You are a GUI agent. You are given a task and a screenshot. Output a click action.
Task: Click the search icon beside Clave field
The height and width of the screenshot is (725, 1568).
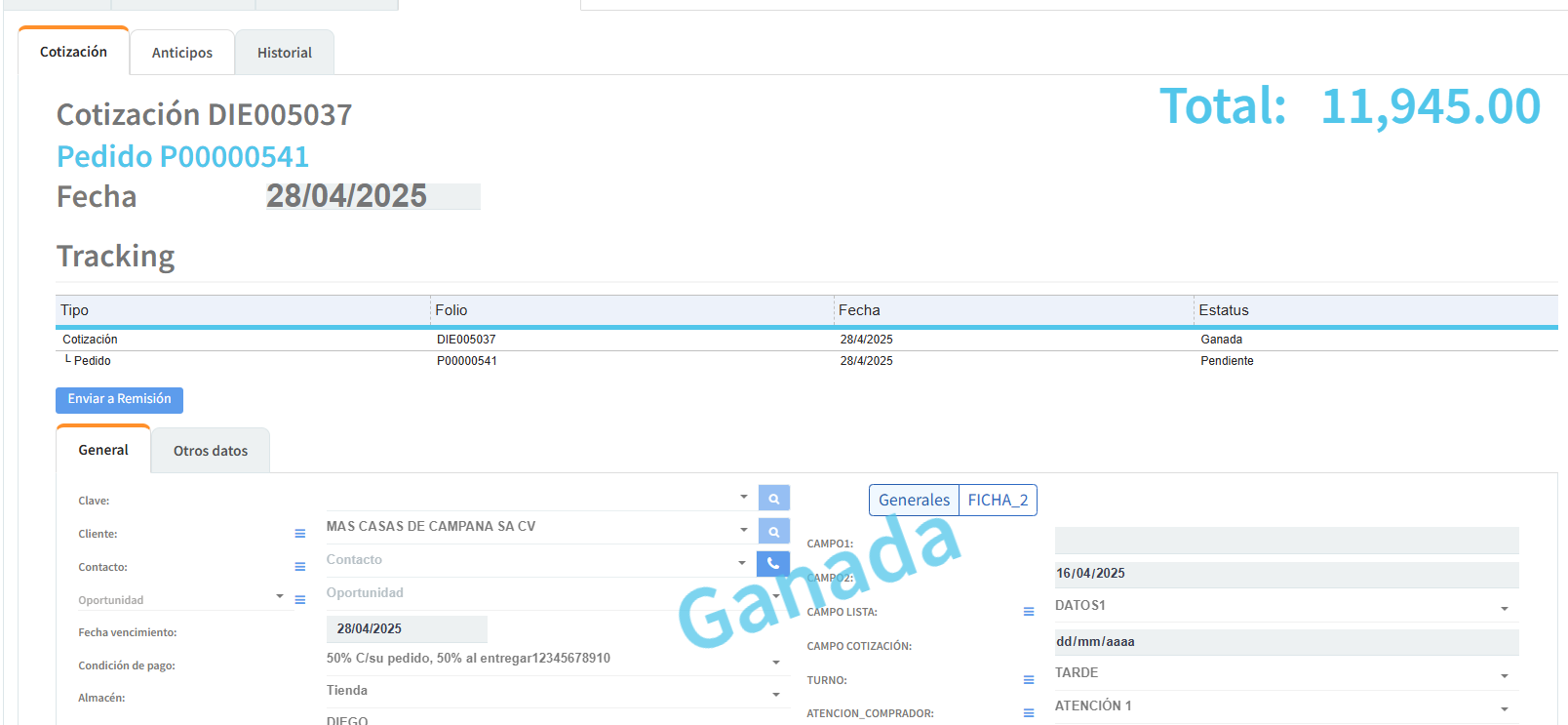pos(773,499)
